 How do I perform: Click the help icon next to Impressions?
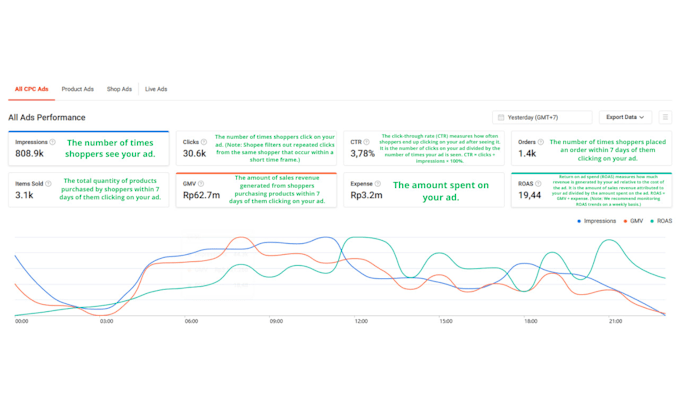52,142
